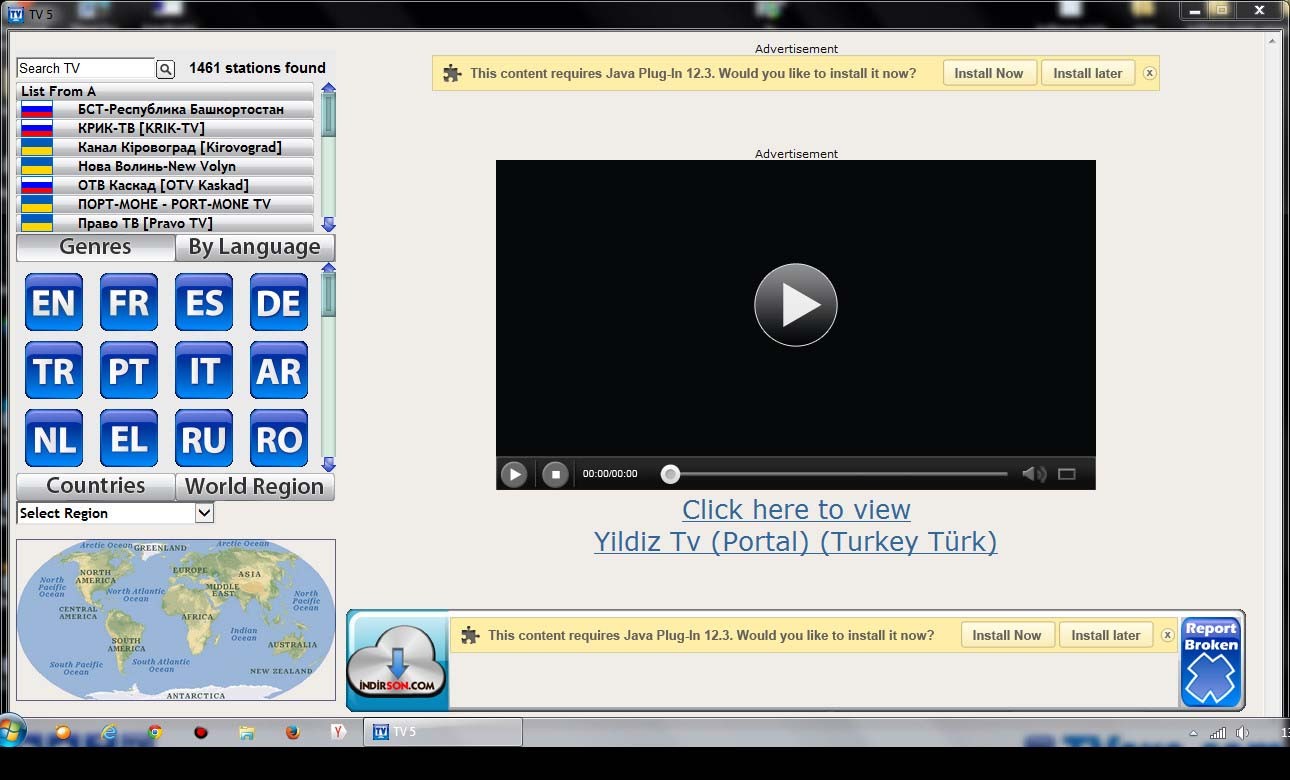Click the Search TV input field
The height and width of the screenshot is (780, 1290).
pyautogui.click(x=86, y=69)
